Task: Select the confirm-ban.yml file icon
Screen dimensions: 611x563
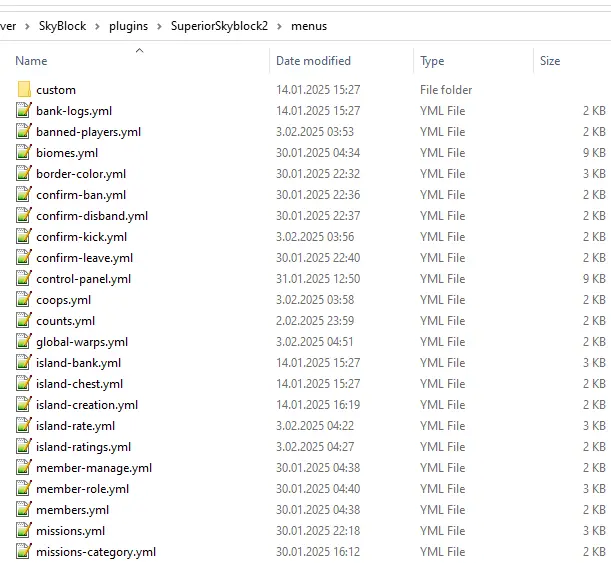Action: 24,194
